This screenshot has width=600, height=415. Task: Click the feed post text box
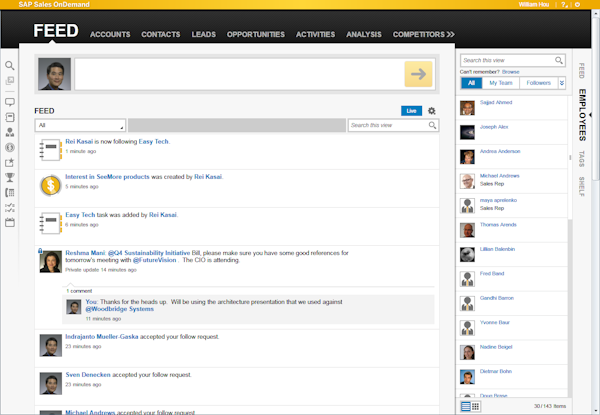coord(238,74)
